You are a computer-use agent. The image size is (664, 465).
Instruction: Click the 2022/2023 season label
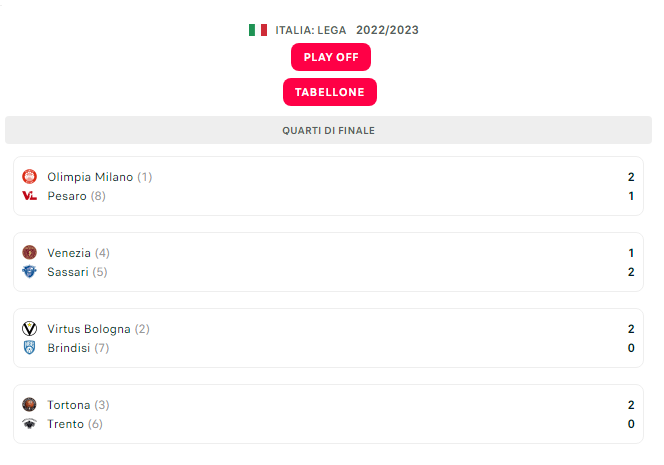387,30
